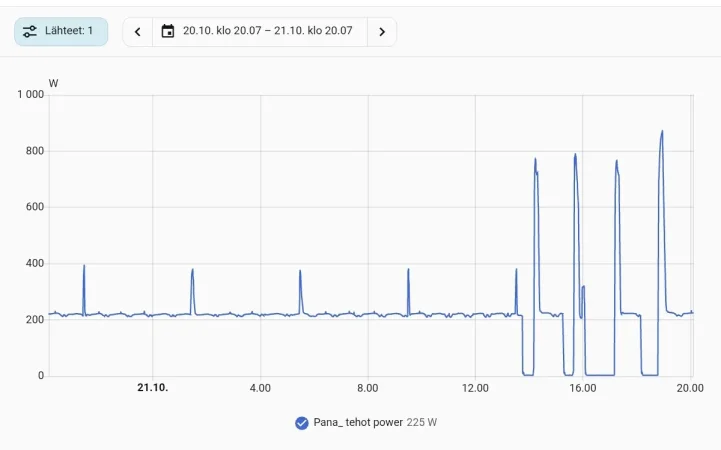721x450 pixels.
Task: Click the 1 000 W axis value
Action: 30,95
